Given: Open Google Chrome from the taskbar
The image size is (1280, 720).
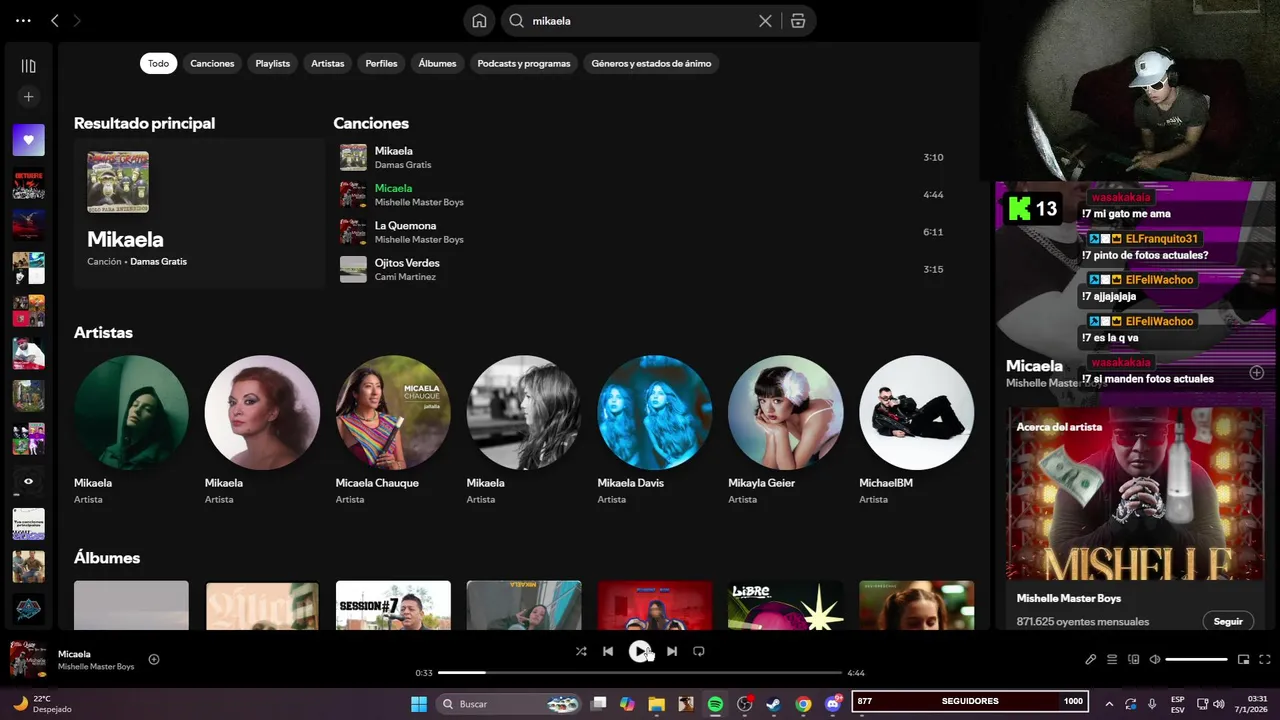Looking at the screenshot, I should [803, 704].
